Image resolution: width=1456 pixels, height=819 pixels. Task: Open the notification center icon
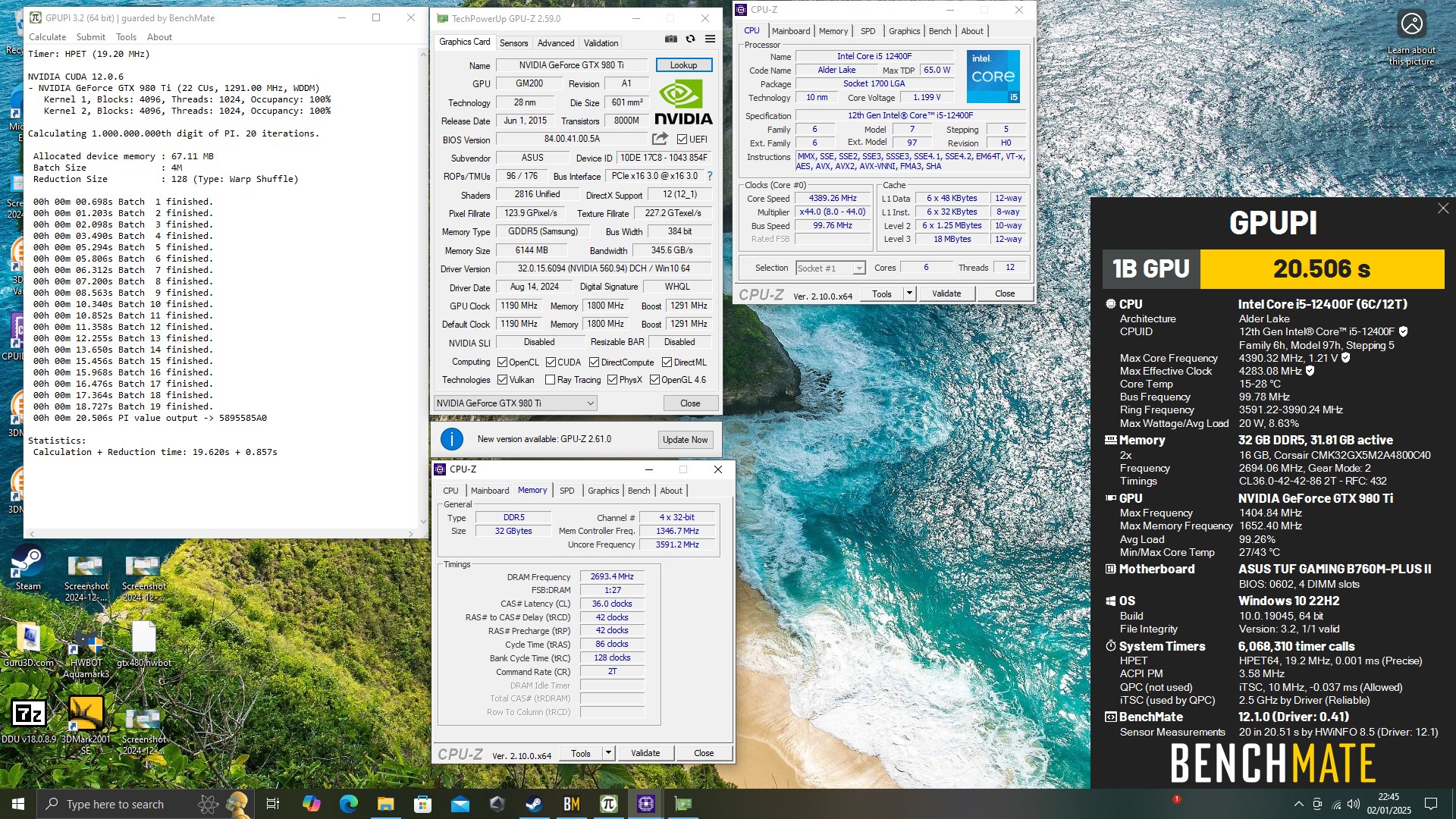click(x=1431, y=804)
